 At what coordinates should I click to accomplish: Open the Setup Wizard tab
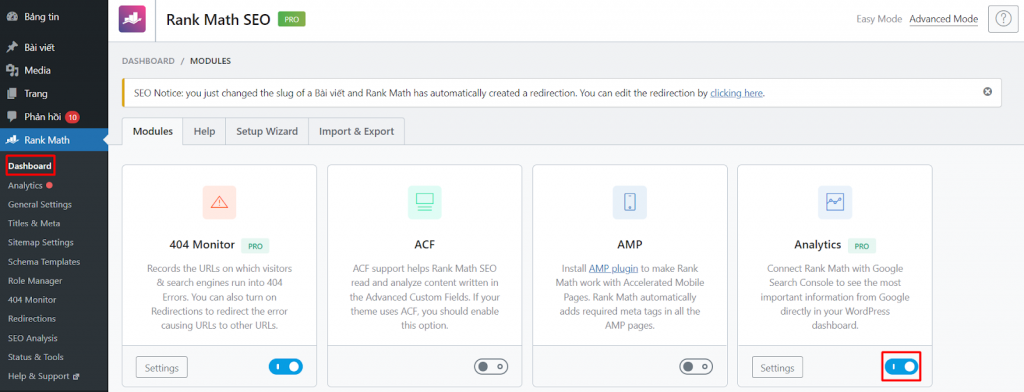coord(267,131)
